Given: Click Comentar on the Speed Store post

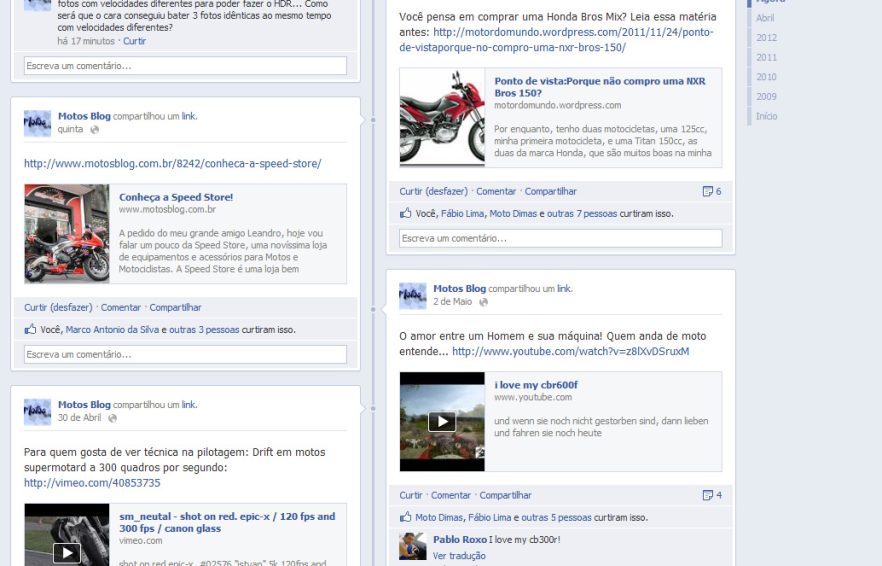Looking at the screenshot, I should [121, 308].
